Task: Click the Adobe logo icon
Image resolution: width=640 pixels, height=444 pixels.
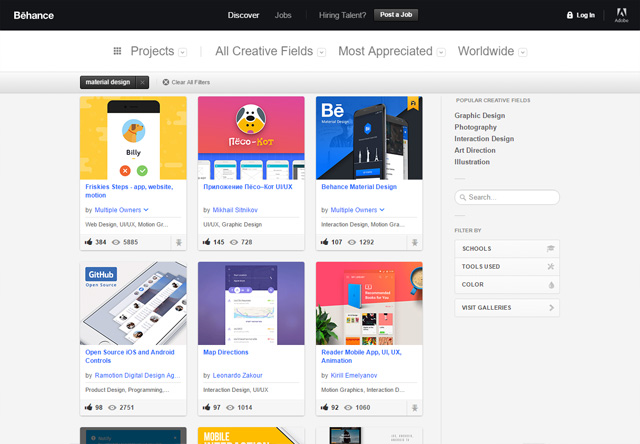Action: pyautogui.click(x=621, y=15)
